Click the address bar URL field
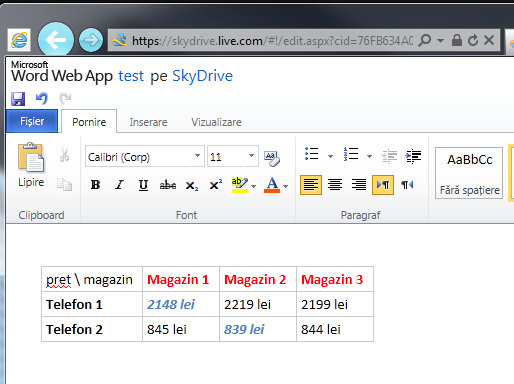The image size is (514, 384). tap(272, 41)
